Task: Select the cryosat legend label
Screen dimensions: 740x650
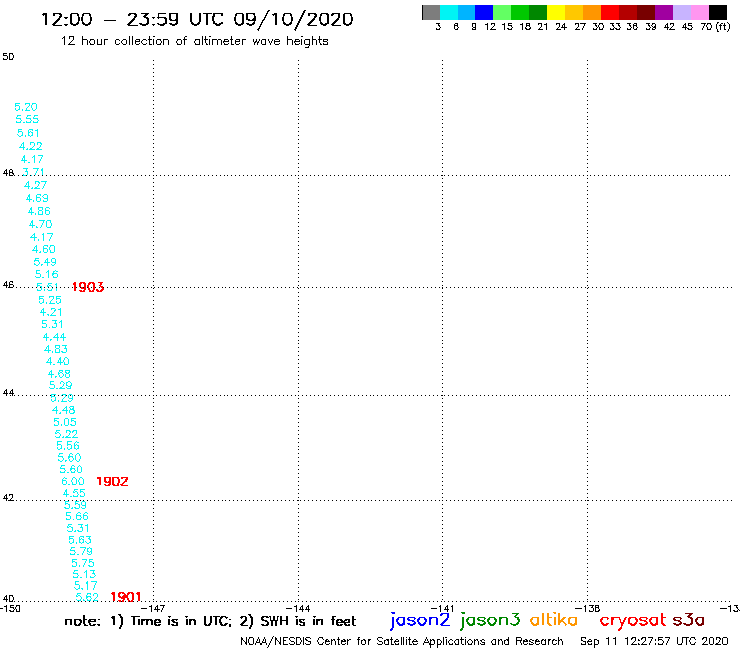Action: coord(633,620)
